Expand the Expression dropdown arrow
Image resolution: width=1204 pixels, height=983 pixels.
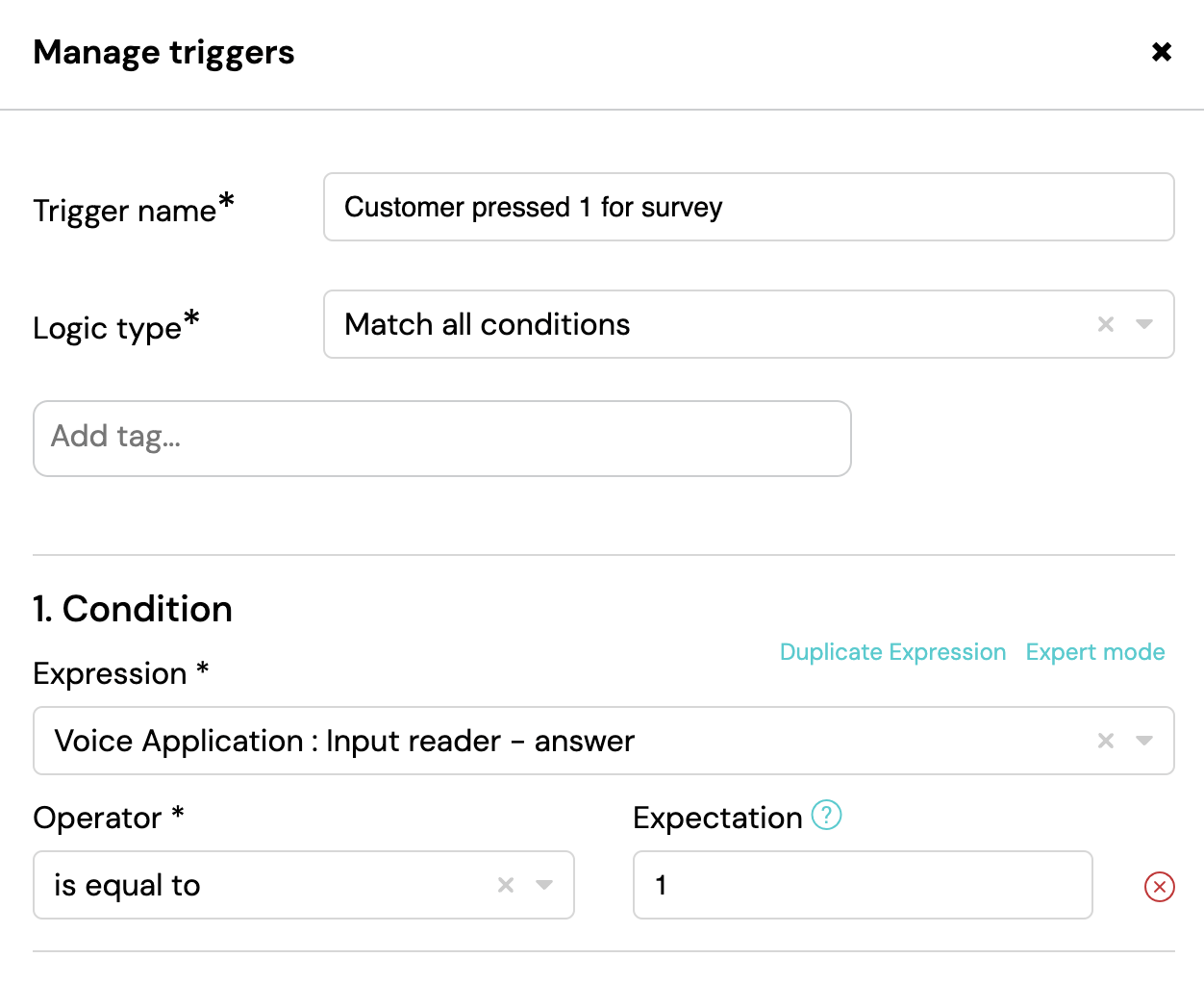click(1144, 741)
